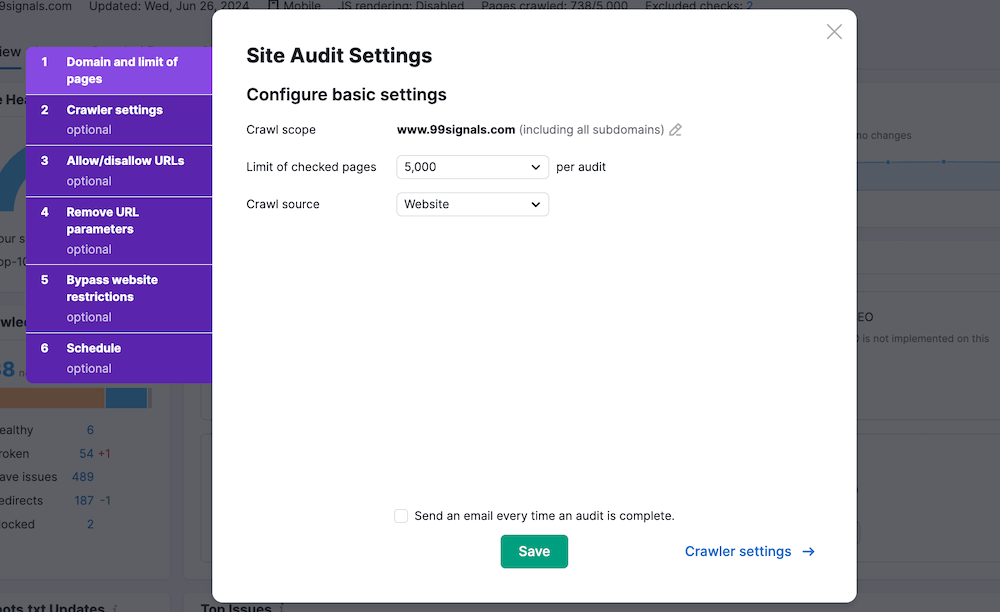1000x612 pixels.
Task: Click the healthy pages count of 6
Action: (90, 430)
